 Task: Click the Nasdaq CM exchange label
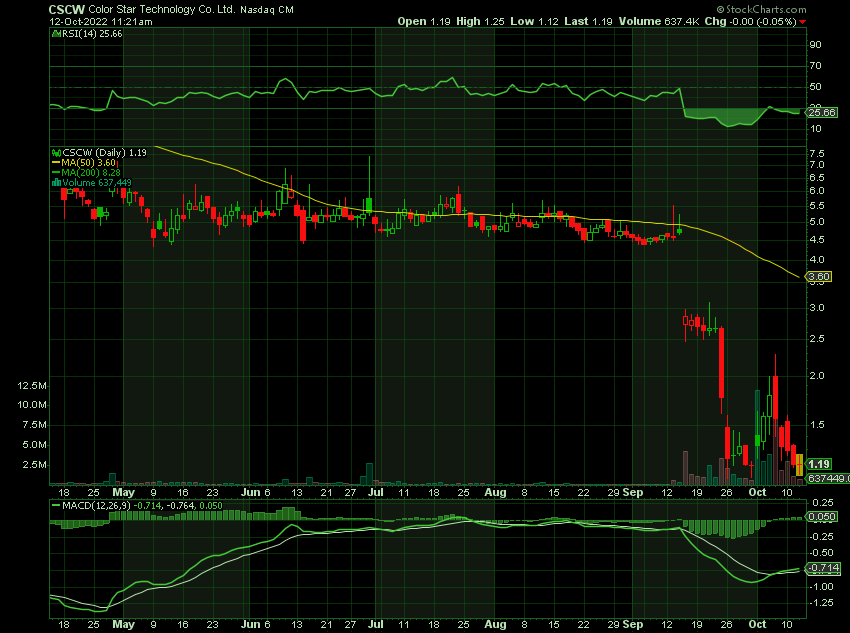point(267,10)
